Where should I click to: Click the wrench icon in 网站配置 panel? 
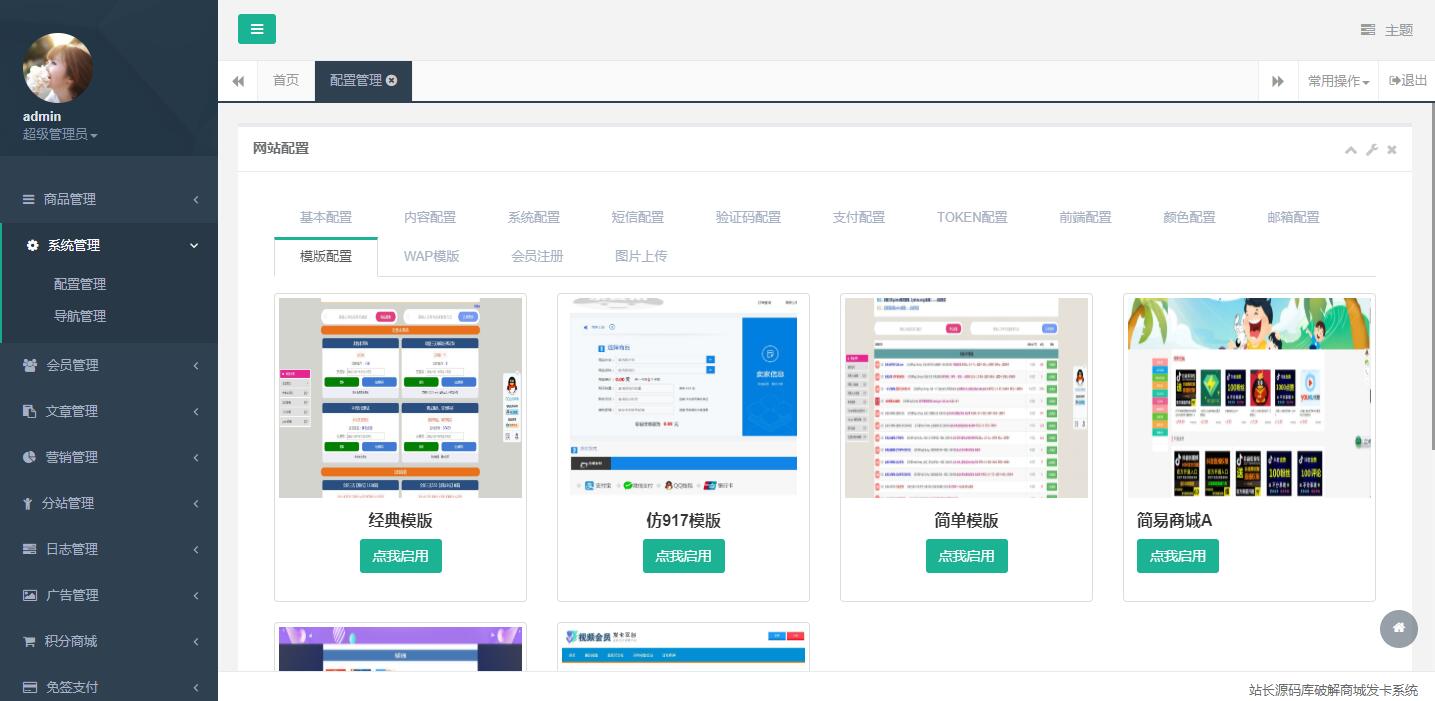pyautogui.click(x=1372, y=150)
